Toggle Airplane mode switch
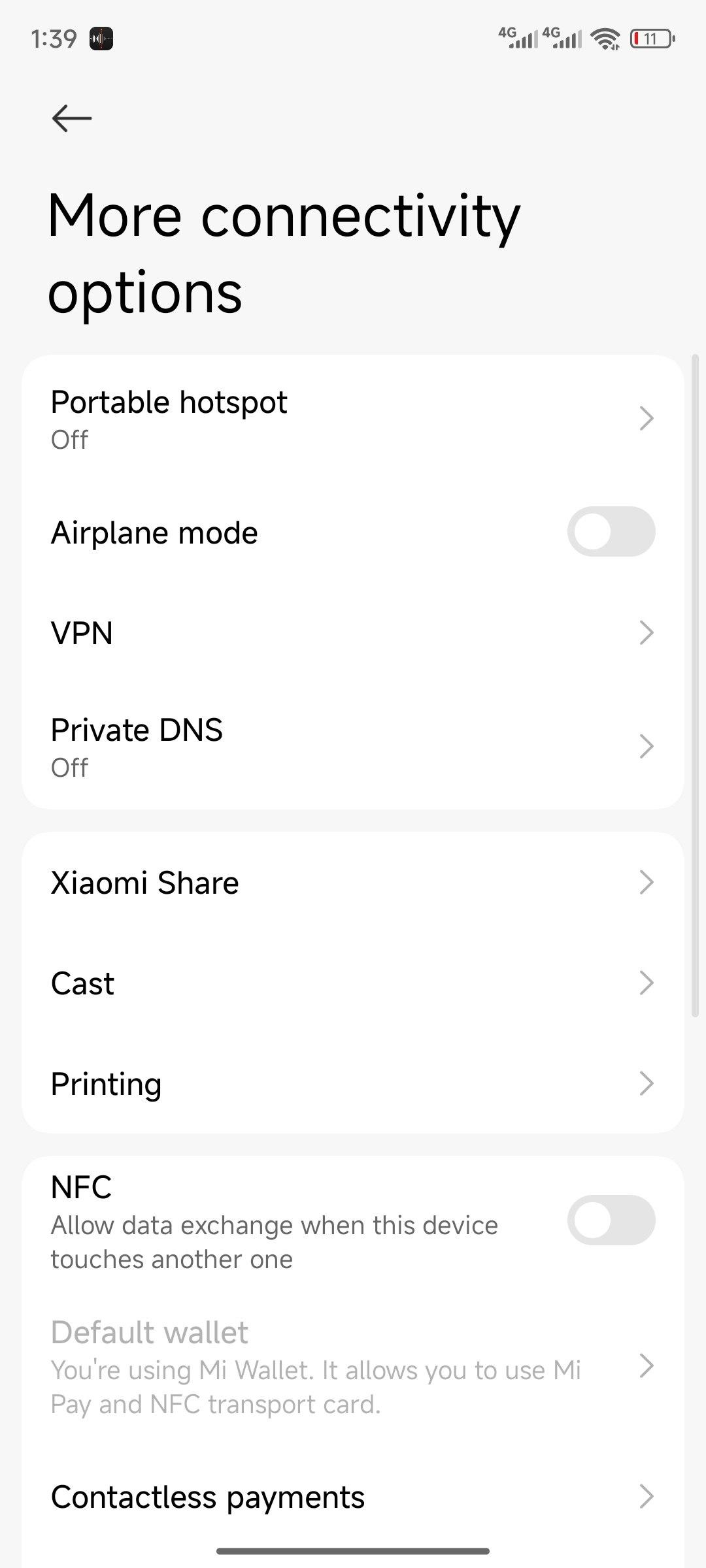The image size is (706, 1568). 611,532
